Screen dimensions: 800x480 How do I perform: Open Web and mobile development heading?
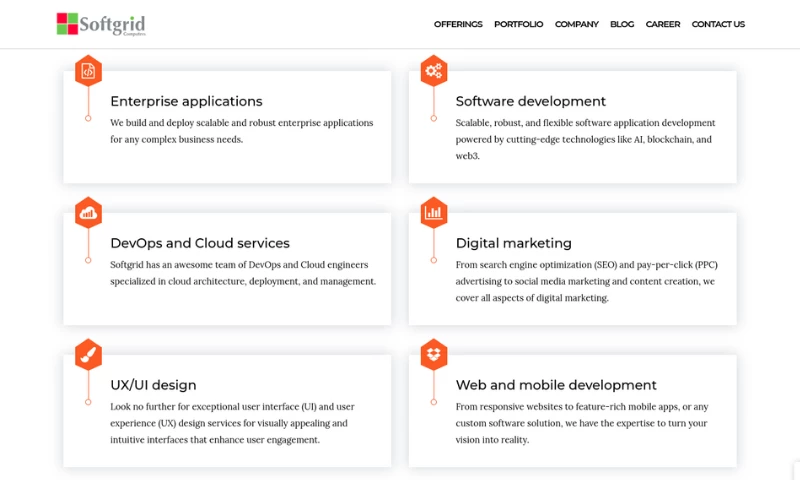tap(556, 385)
